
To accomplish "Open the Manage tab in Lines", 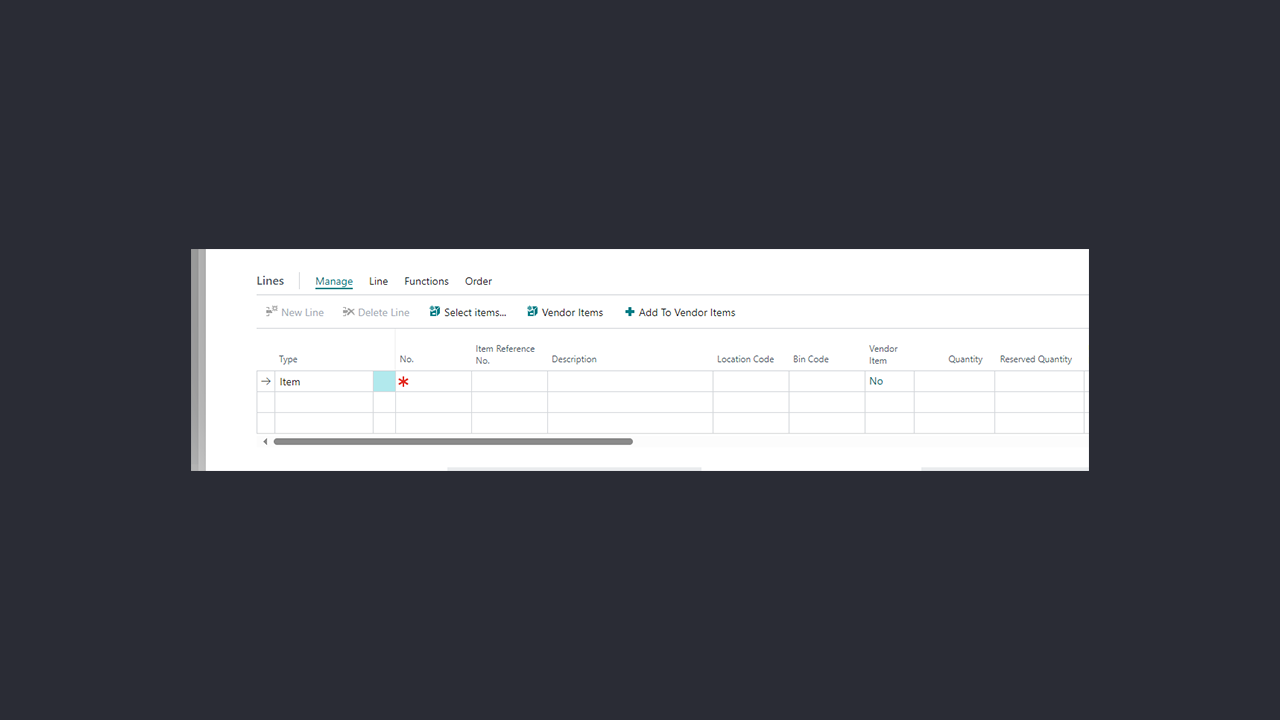I will point(334,281).
